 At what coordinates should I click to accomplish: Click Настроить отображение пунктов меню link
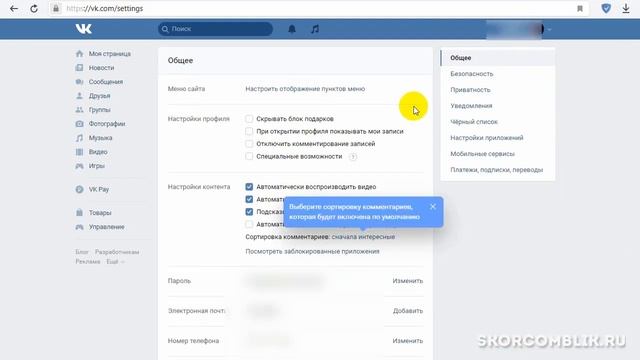point(305,89)
